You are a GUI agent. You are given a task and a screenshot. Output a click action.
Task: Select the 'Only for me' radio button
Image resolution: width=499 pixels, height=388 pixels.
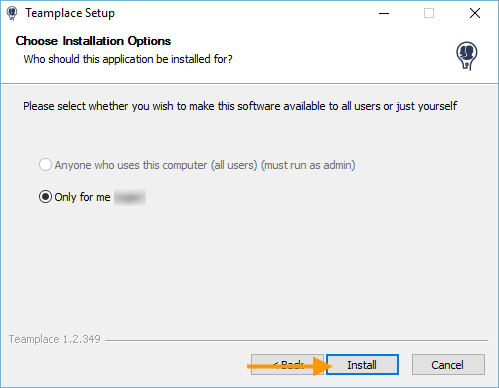[45, 197]
